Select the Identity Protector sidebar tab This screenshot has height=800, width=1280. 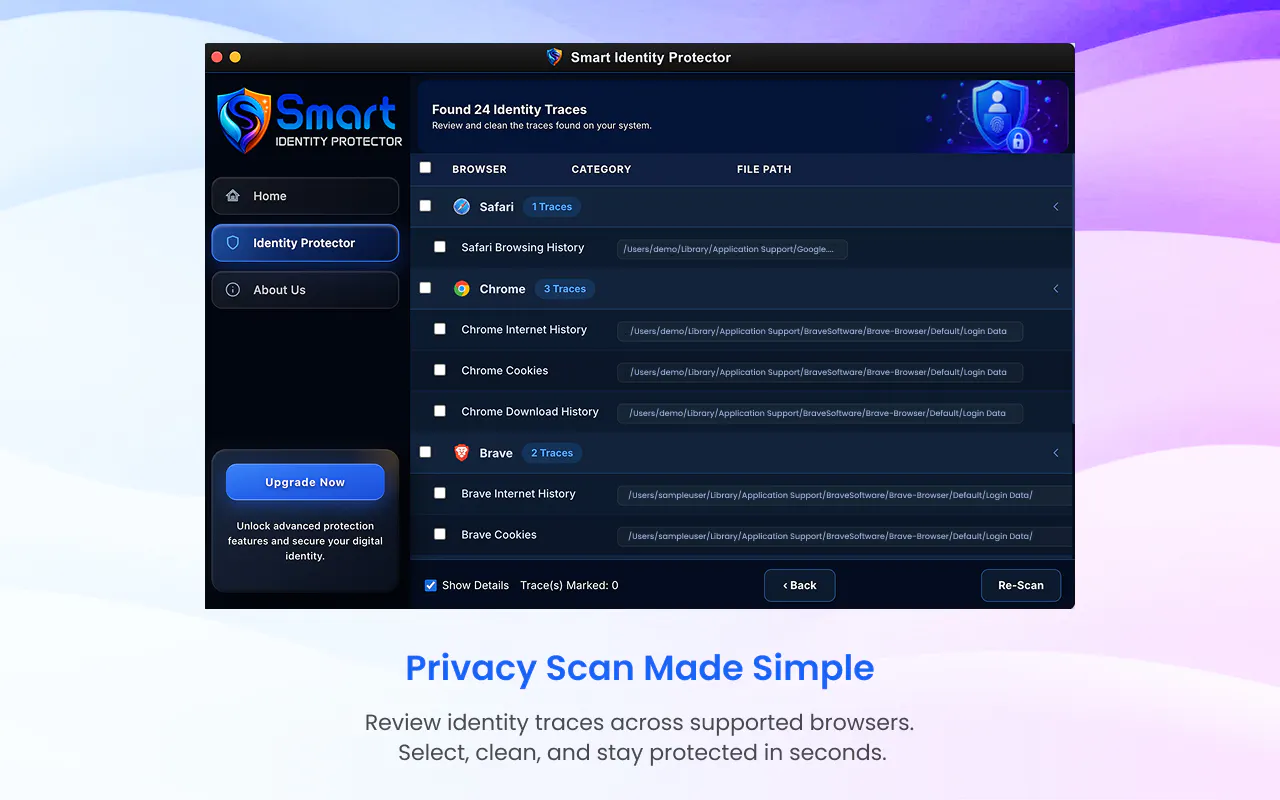(x=305, y=243)
